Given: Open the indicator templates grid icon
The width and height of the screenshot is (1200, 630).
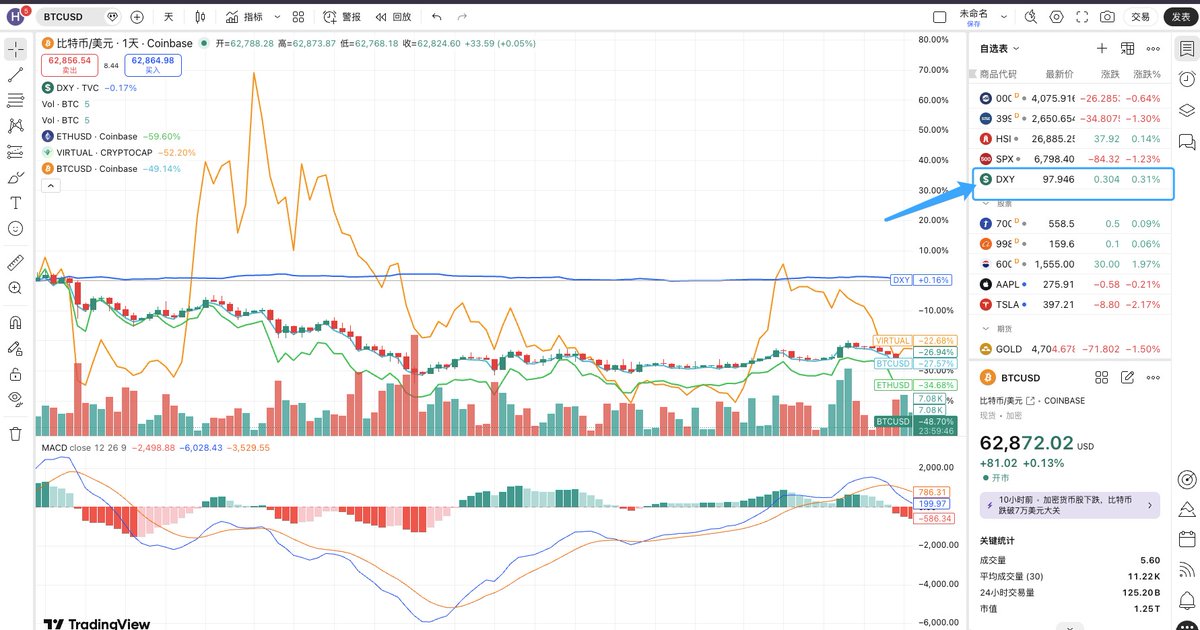Looking at the screenshot, I should [x=298, y=17].
